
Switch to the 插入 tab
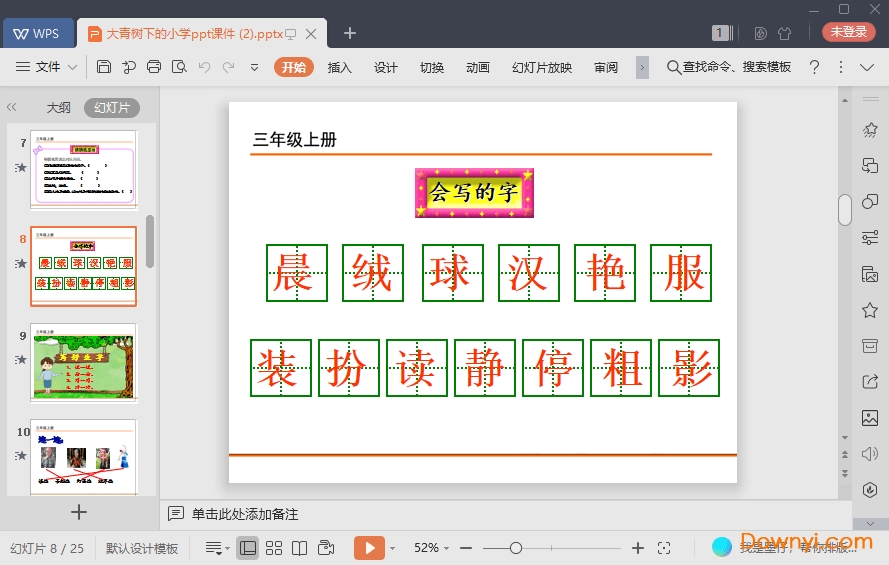click(x=340, y=67)
